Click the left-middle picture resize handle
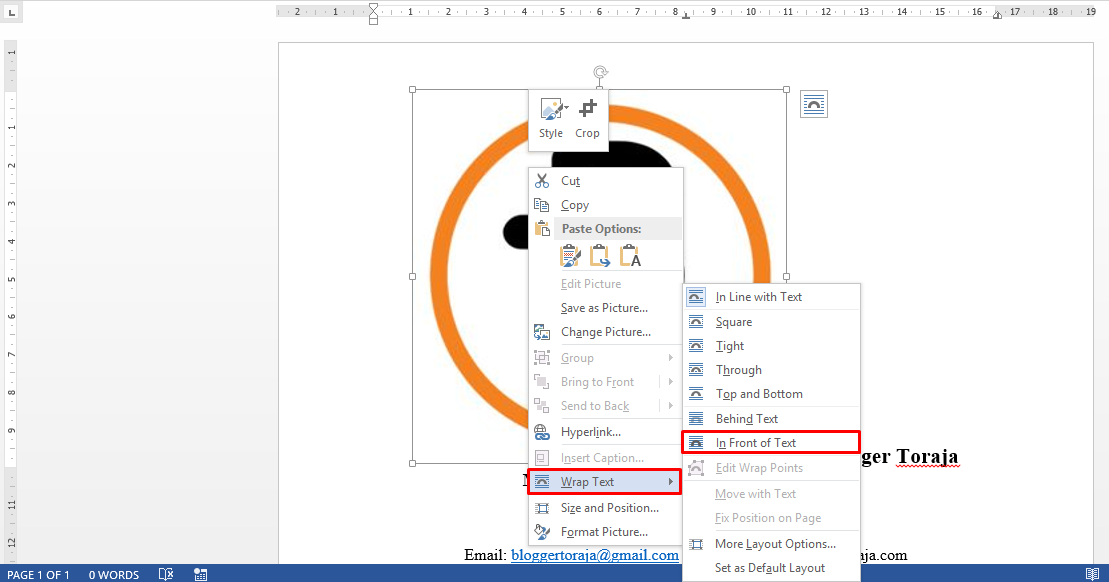Image resolution: width=1109 pixels, height=582 pixels. [412, 277]
